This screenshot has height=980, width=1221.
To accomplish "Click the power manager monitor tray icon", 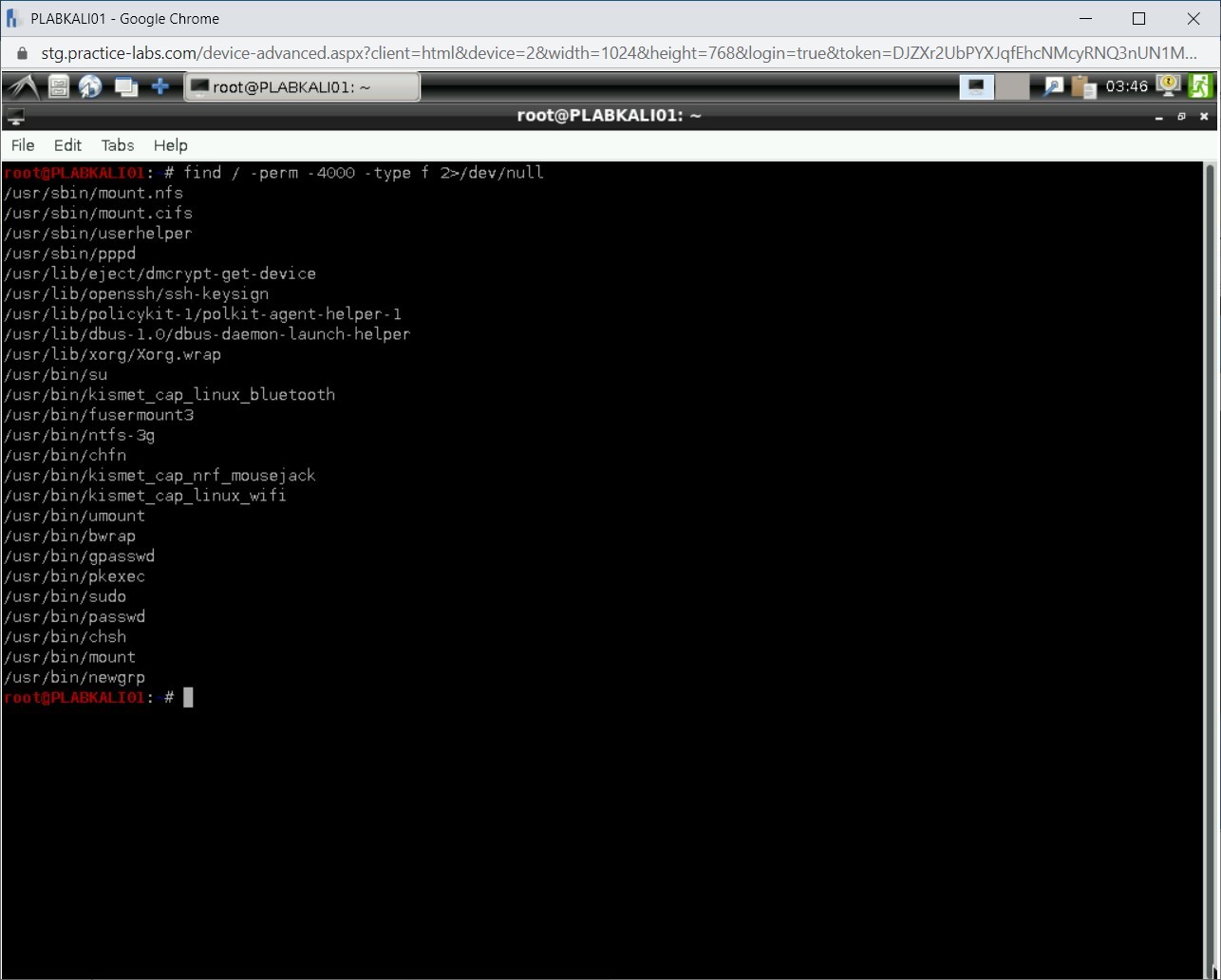I will (1168, 86).
